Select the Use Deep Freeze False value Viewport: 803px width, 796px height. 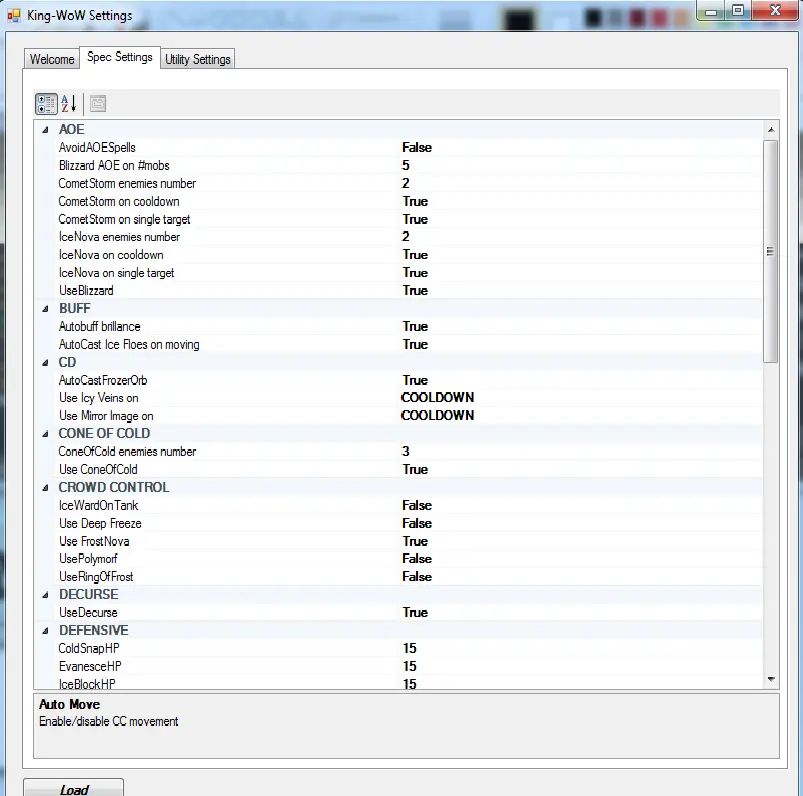[580, 523]
